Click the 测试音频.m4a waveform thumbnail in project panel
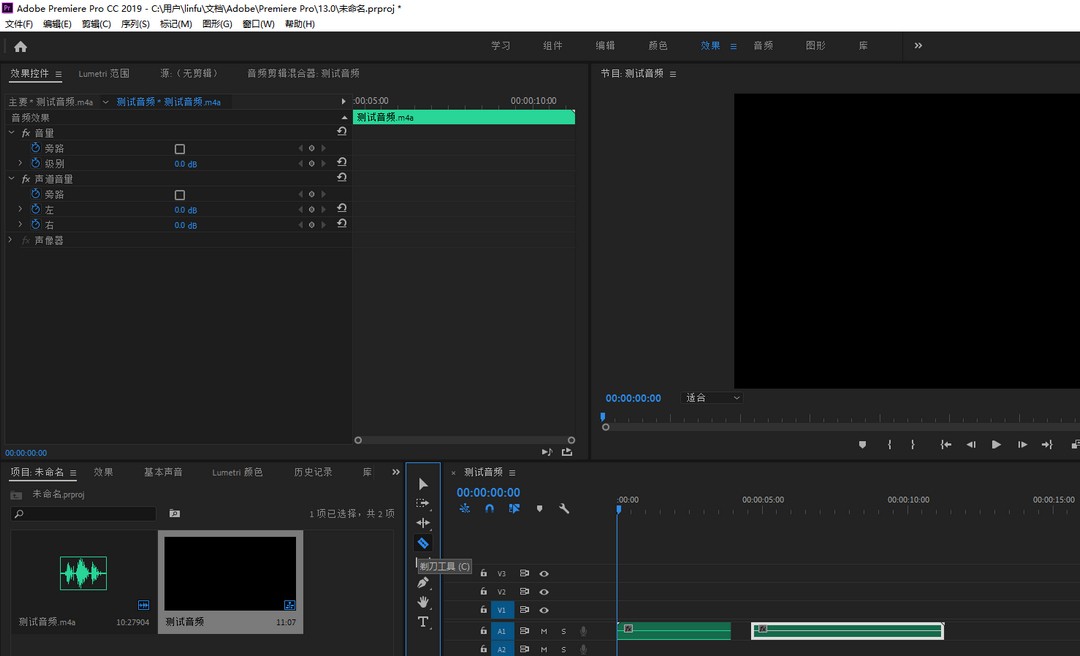Screen dimensions: 1080x656 tap(83, 575)
